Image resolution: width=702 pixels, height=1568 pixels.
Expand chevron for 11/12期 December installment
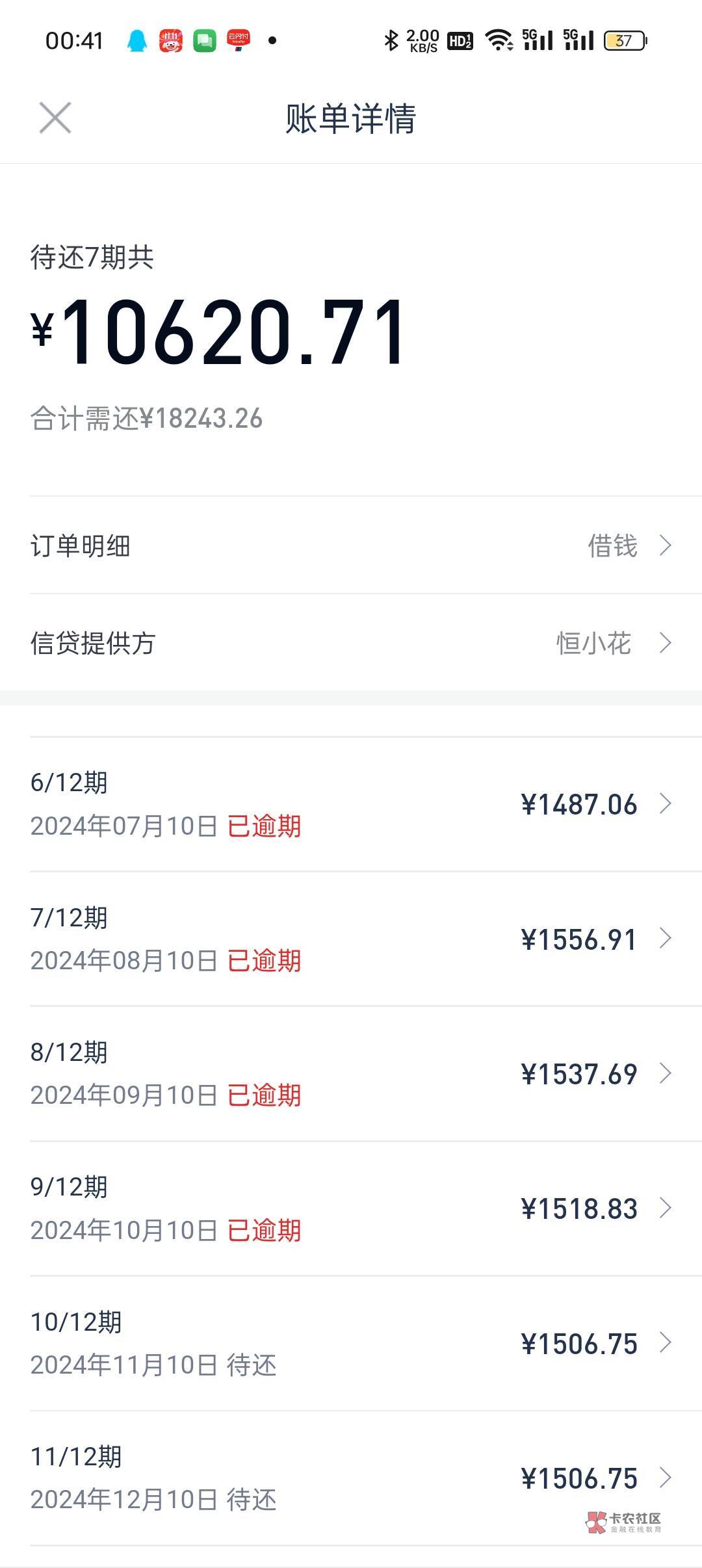[665, 1478]
